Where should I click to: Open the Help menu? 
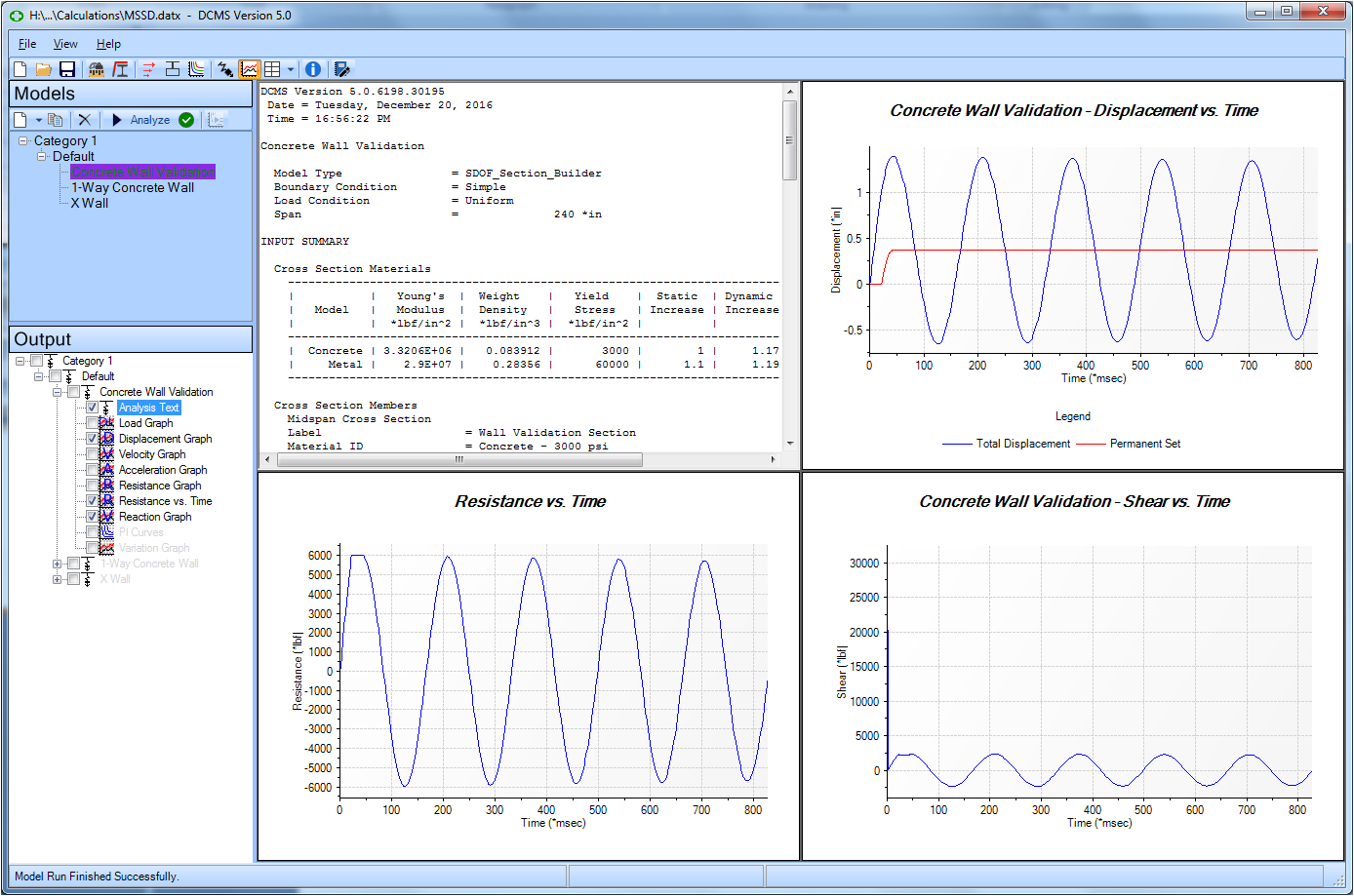(x=108, y=44)
